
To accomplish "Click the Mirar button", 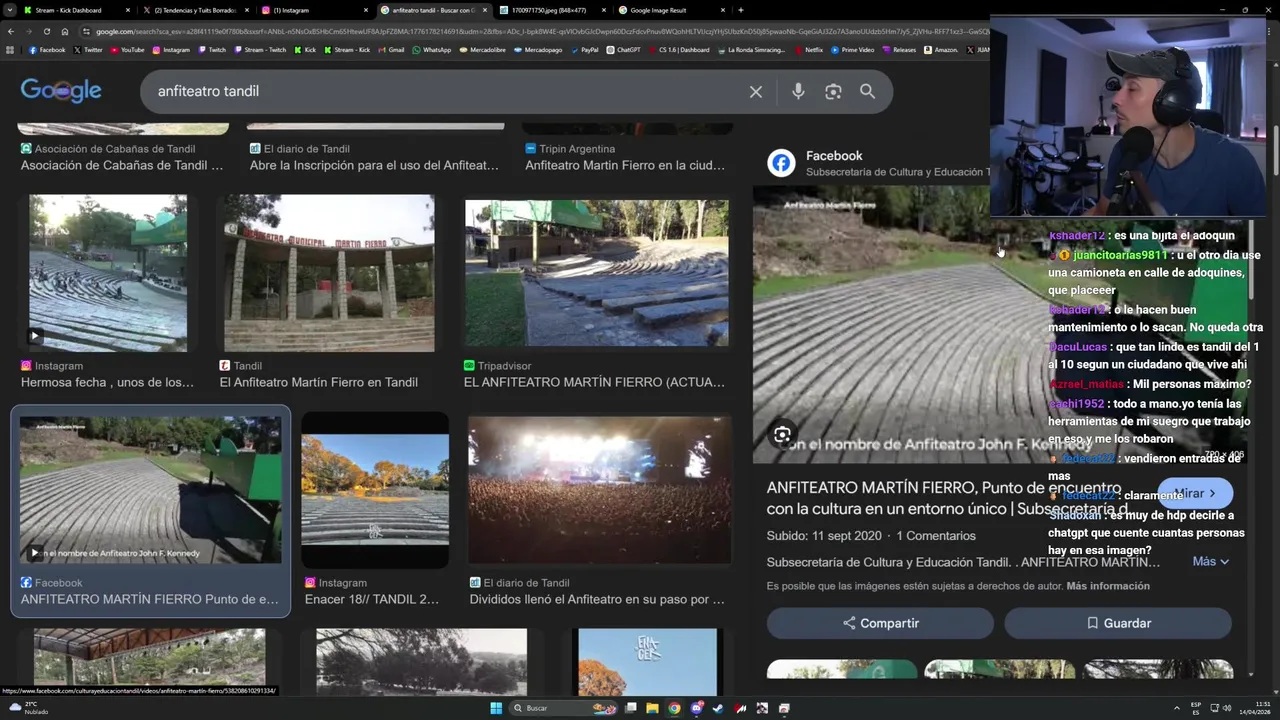I will pos(1195,493).
